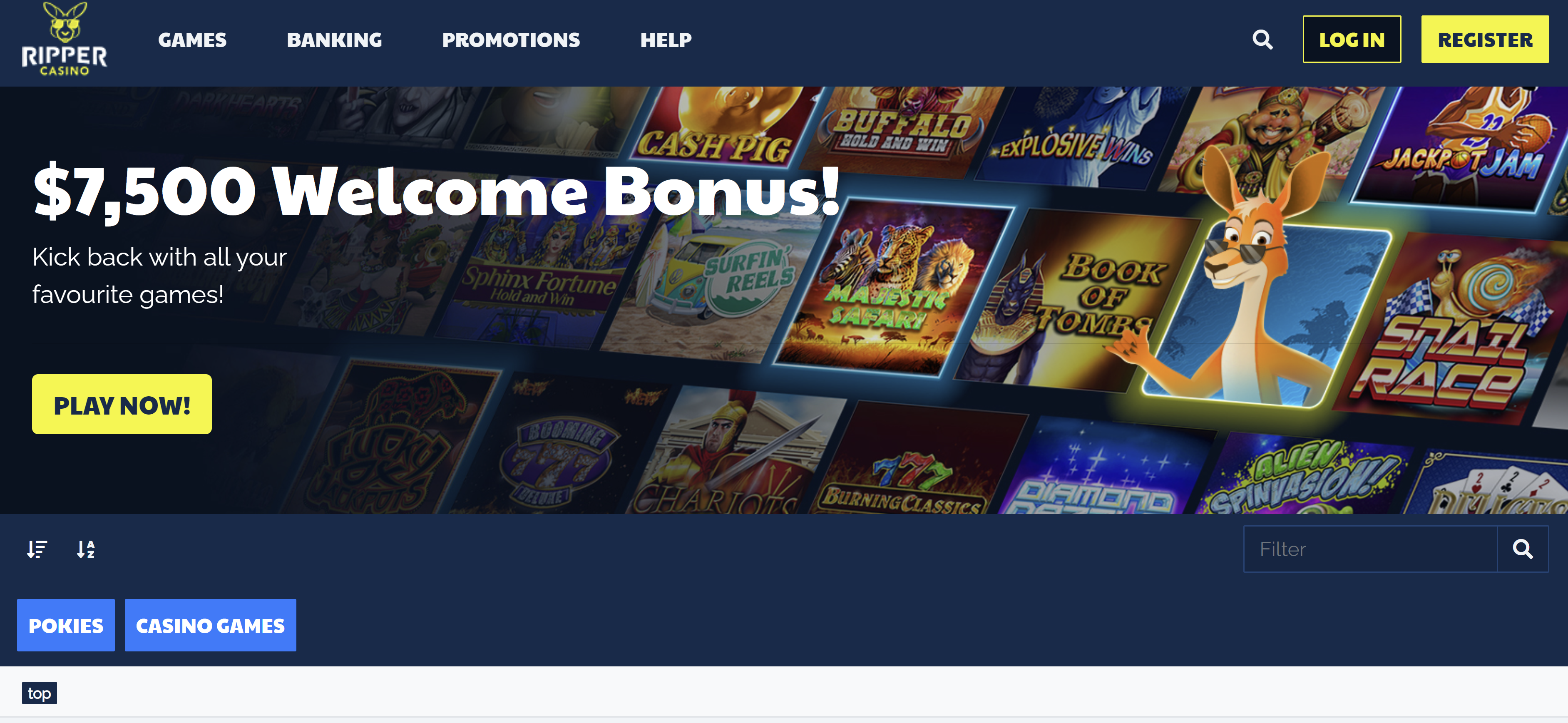Sort games alphabetically A to Z
1568x723 pixels.
tap(86, 549)
